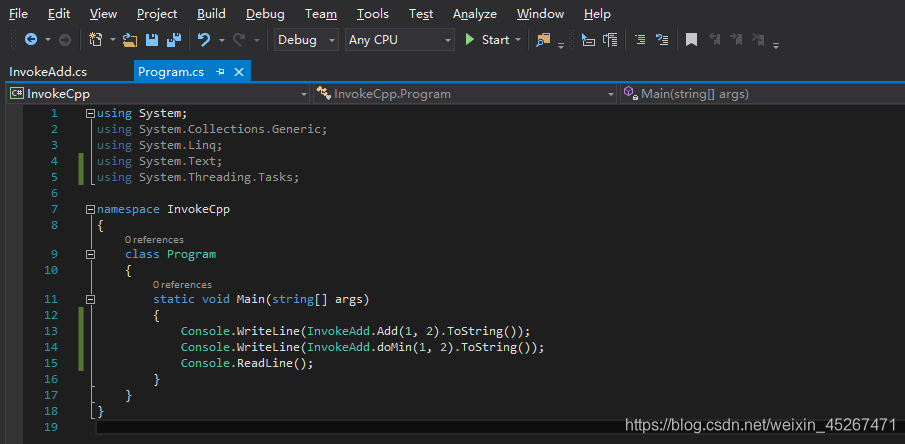Open the Edit menu
The width and height of the screenshot is (905, 444).
59,13
